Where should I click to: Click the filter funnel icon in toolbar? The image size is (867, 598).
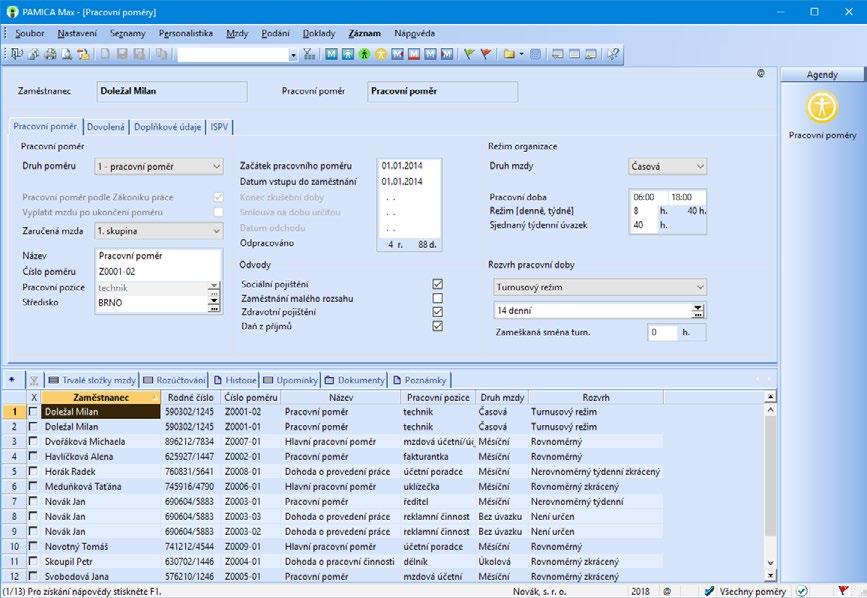pyautogui.click(x=309, y=54)
